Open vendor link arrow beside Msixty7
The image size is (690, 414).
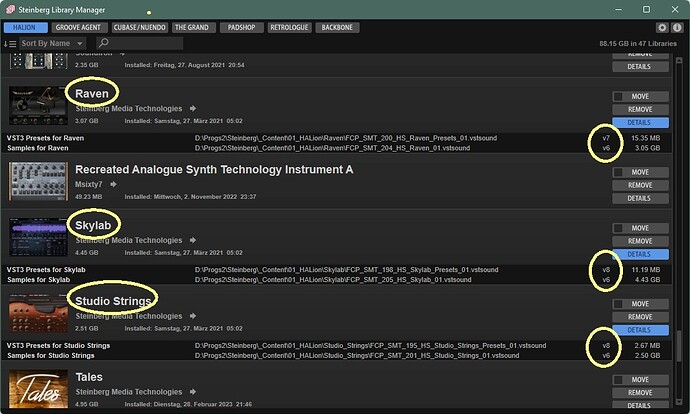[113, 184]
